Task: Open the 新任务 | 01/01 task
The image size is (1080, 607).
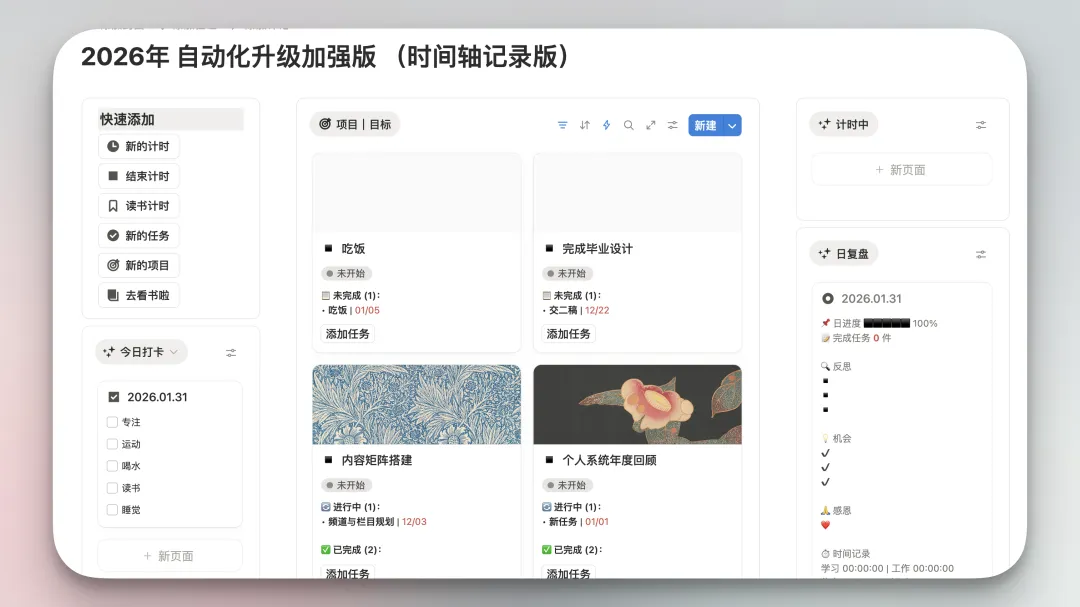Action: pos(579,522)
